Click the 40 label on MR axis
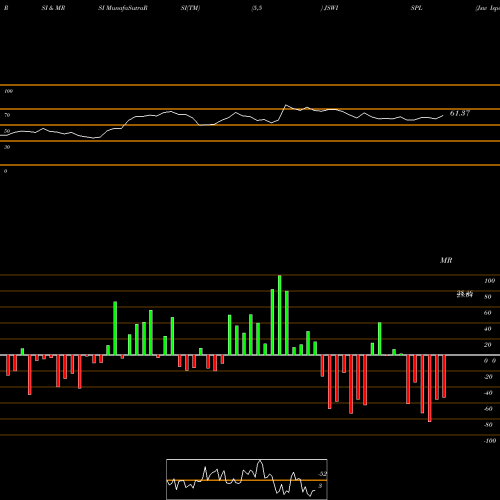The image size is (500, 500). [x=488, y=329]
